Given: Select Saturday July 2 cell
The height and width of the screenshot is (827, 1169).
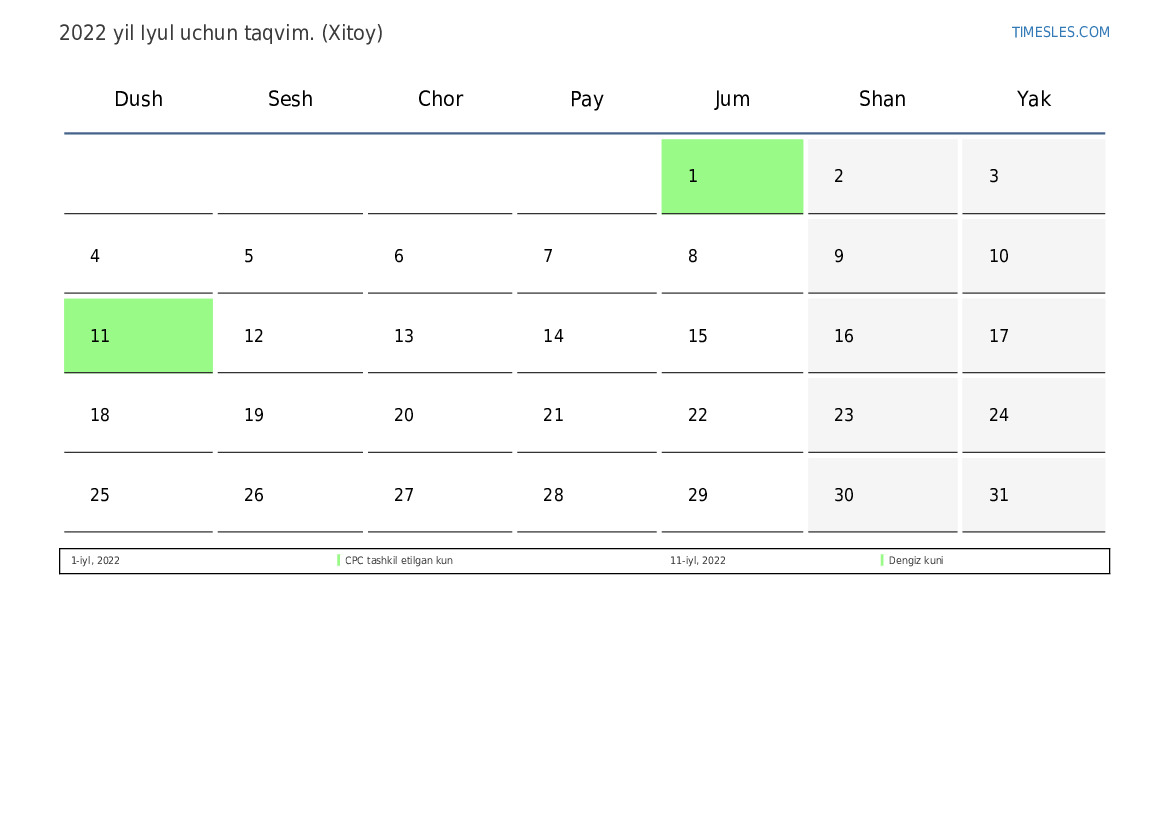Looking at the screenshot, I should tap(882, 176).
